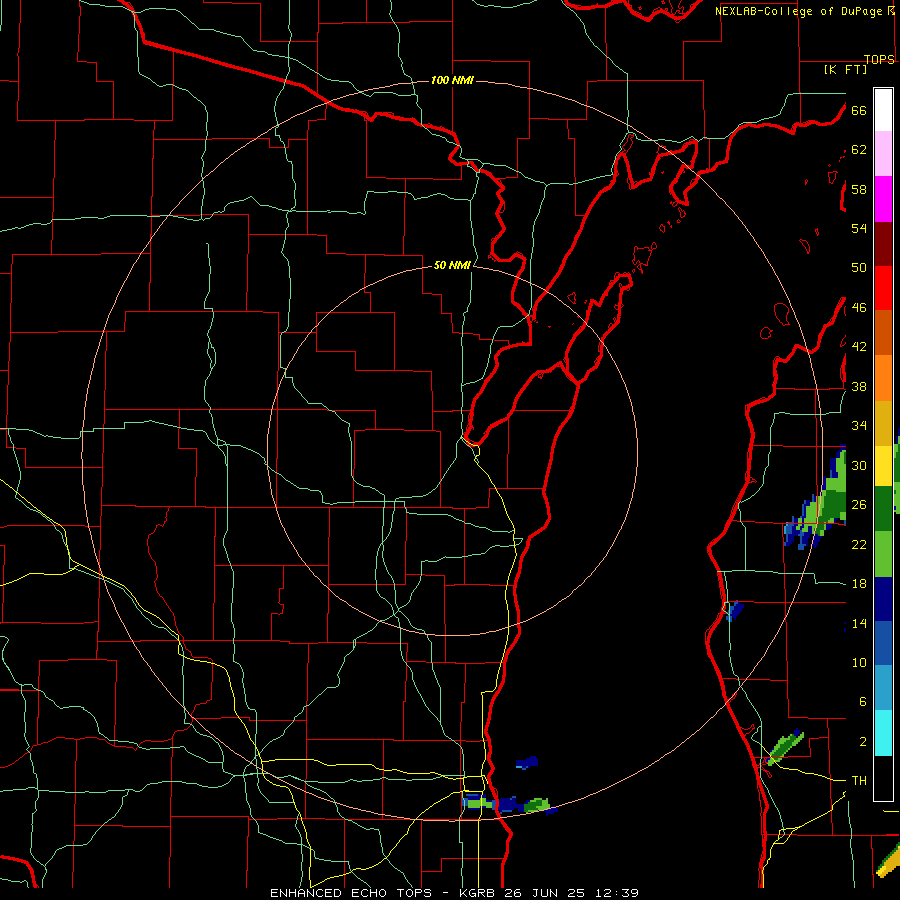Click legend scale number 6
Image resolution: width=900 pixels, height=900 pixels.
tap(862, 701)
